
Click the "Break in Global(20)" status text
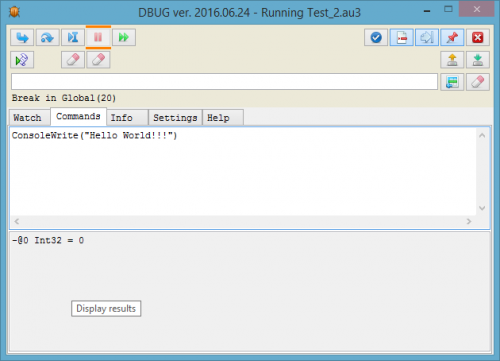coord(64,98)
